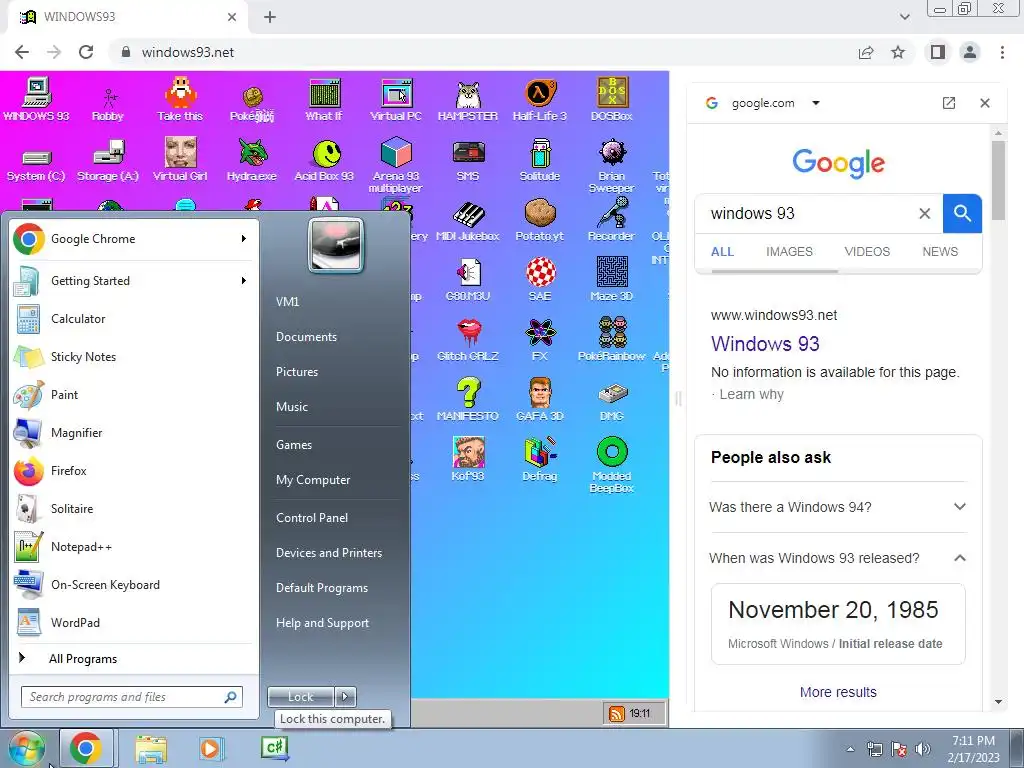Open Paint from the start menu
The image size is (1024, 768).
[133, 394]
